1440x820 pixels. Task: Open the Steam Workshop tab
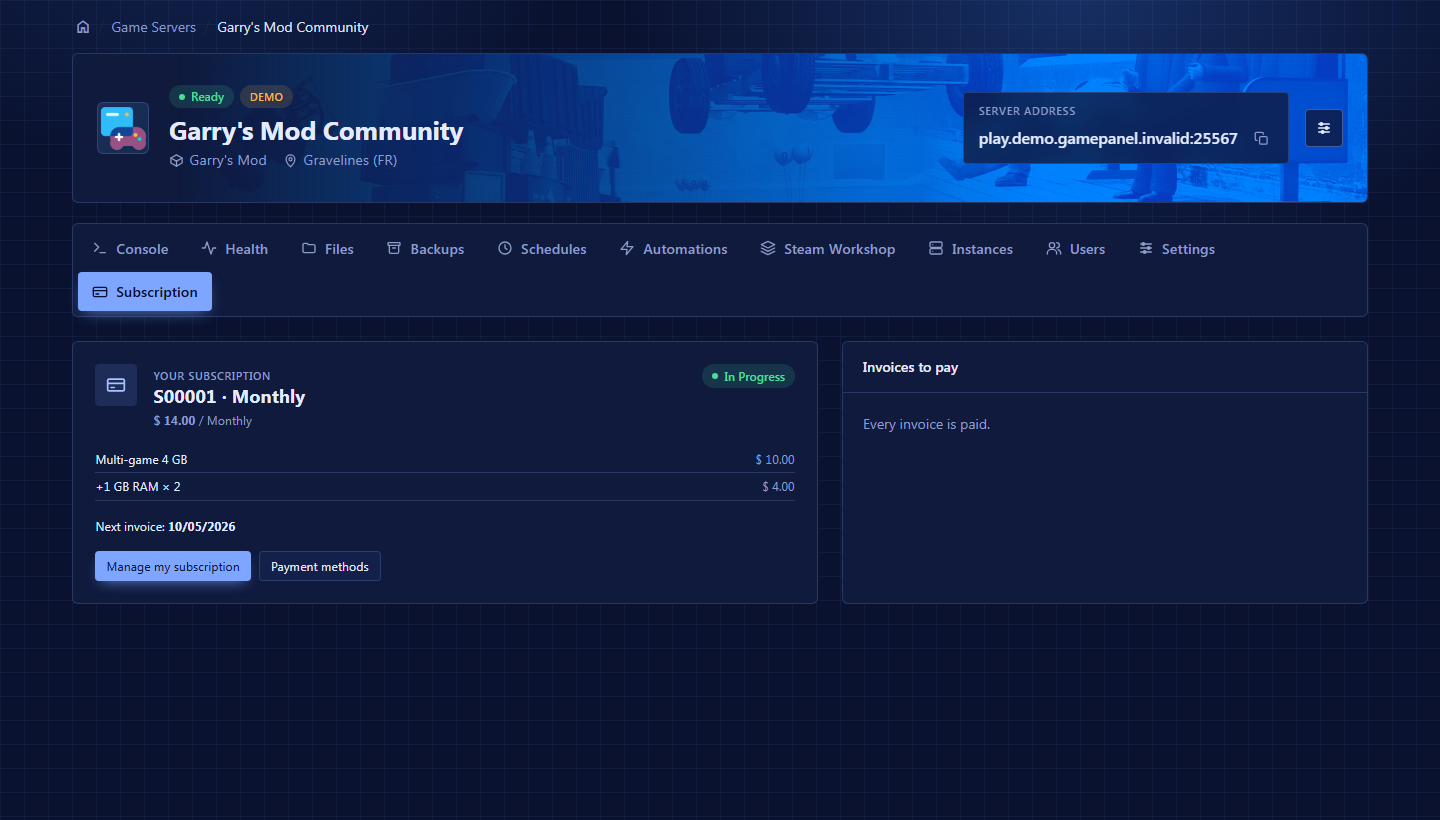click(828, 249)
